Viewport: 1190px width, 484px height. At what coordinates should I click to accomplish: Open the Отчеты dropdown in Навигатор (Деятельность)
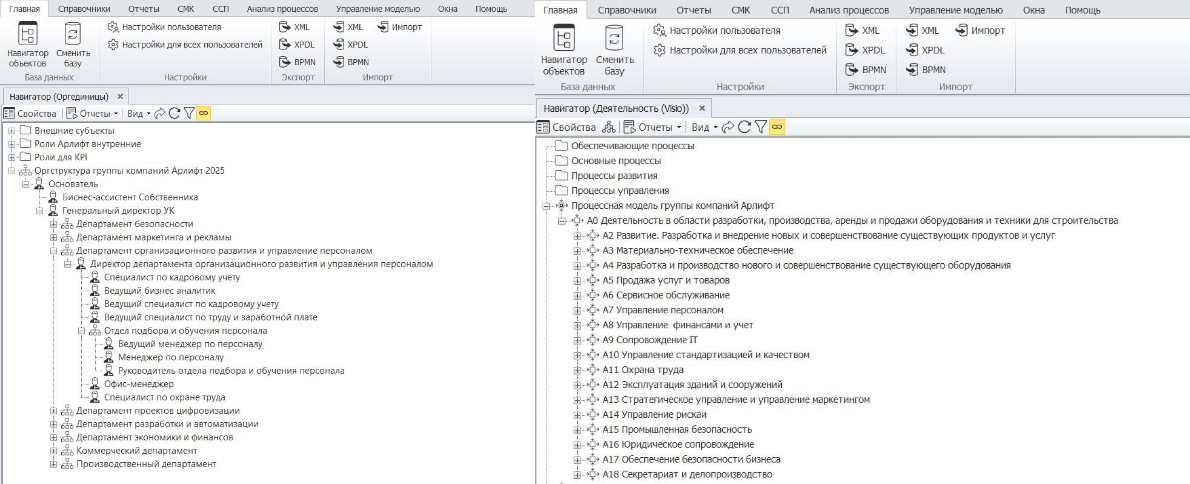tap(652, 127)
